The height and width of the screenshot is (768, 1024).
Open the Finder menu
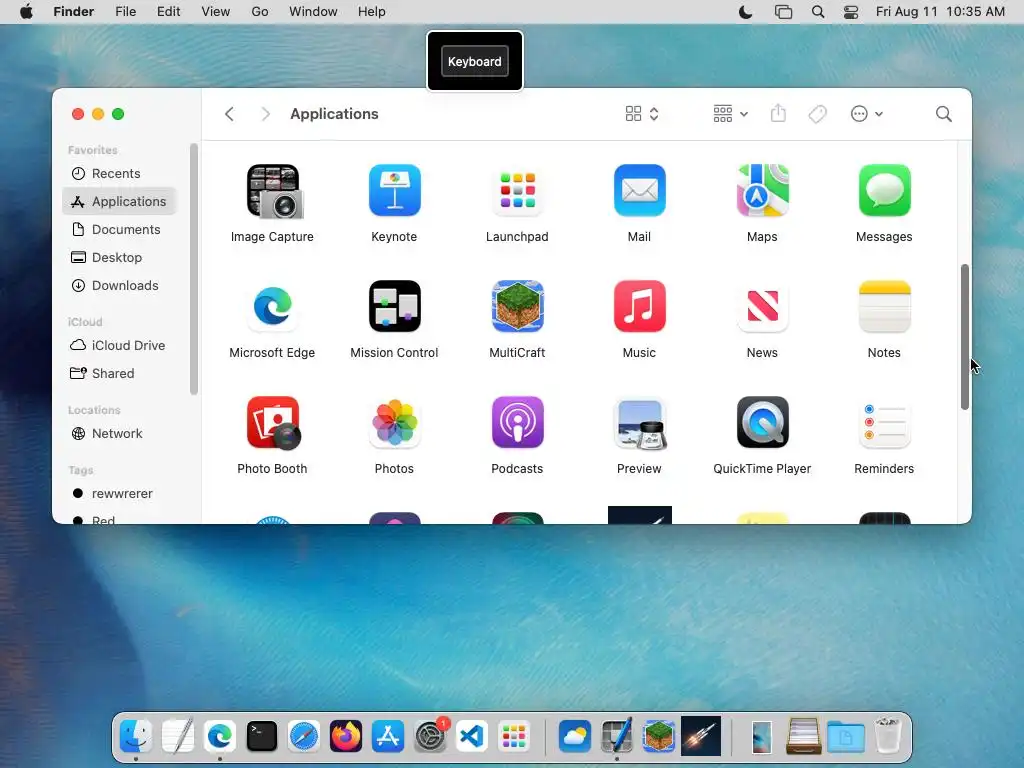coord(74,12)
